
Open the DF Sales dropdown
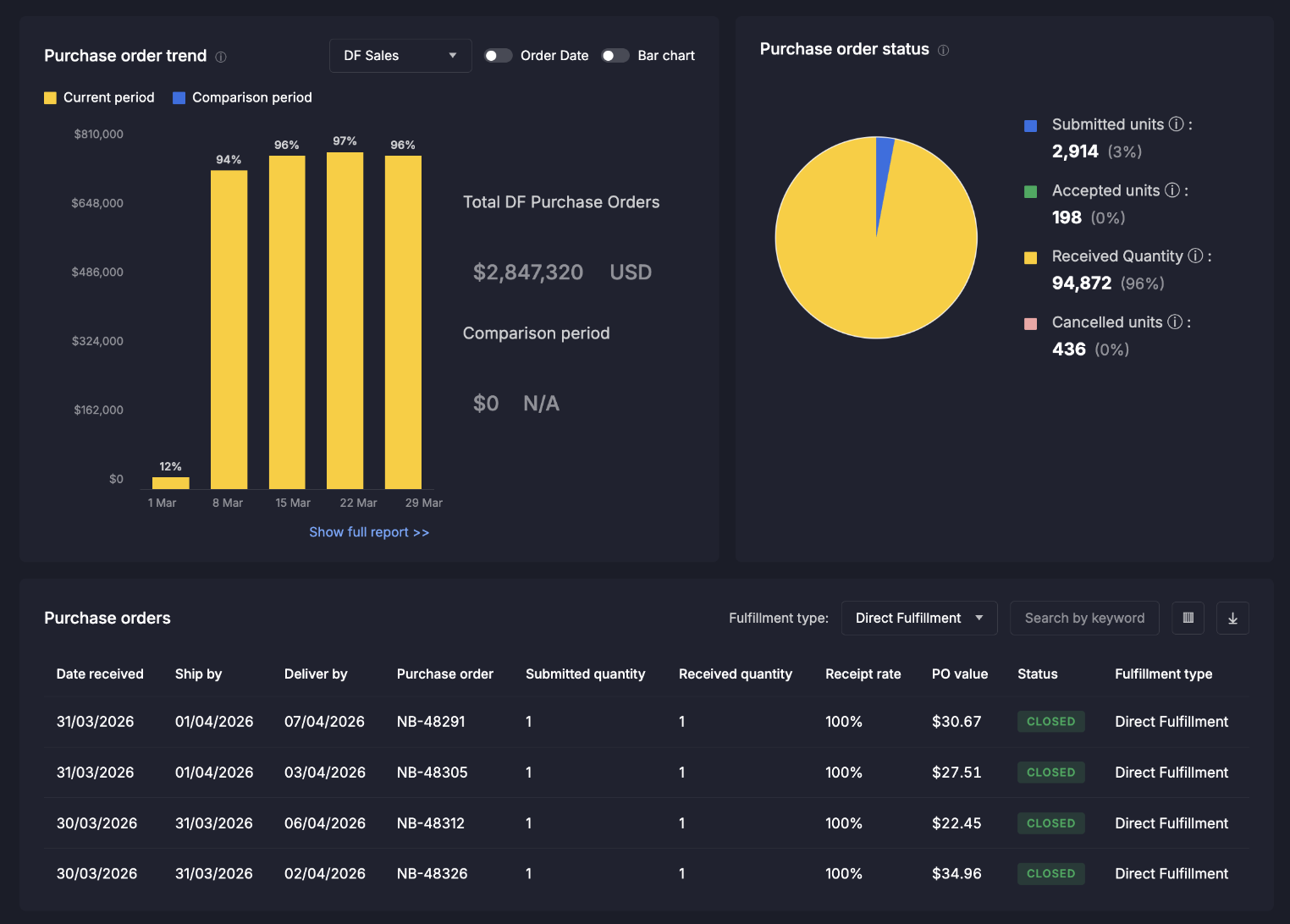pos(400,55)
